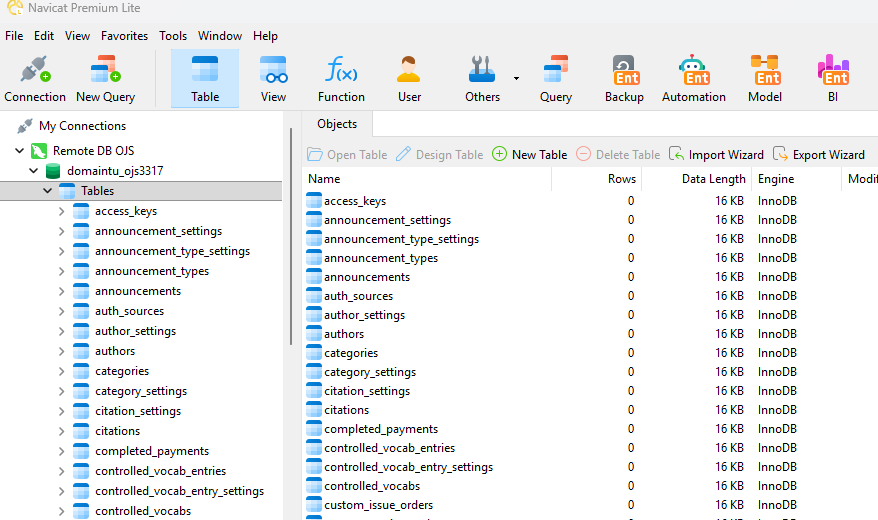The image size is (878, 520).
Task: Click the Delete Table button
Action: (x=618, y=154)
